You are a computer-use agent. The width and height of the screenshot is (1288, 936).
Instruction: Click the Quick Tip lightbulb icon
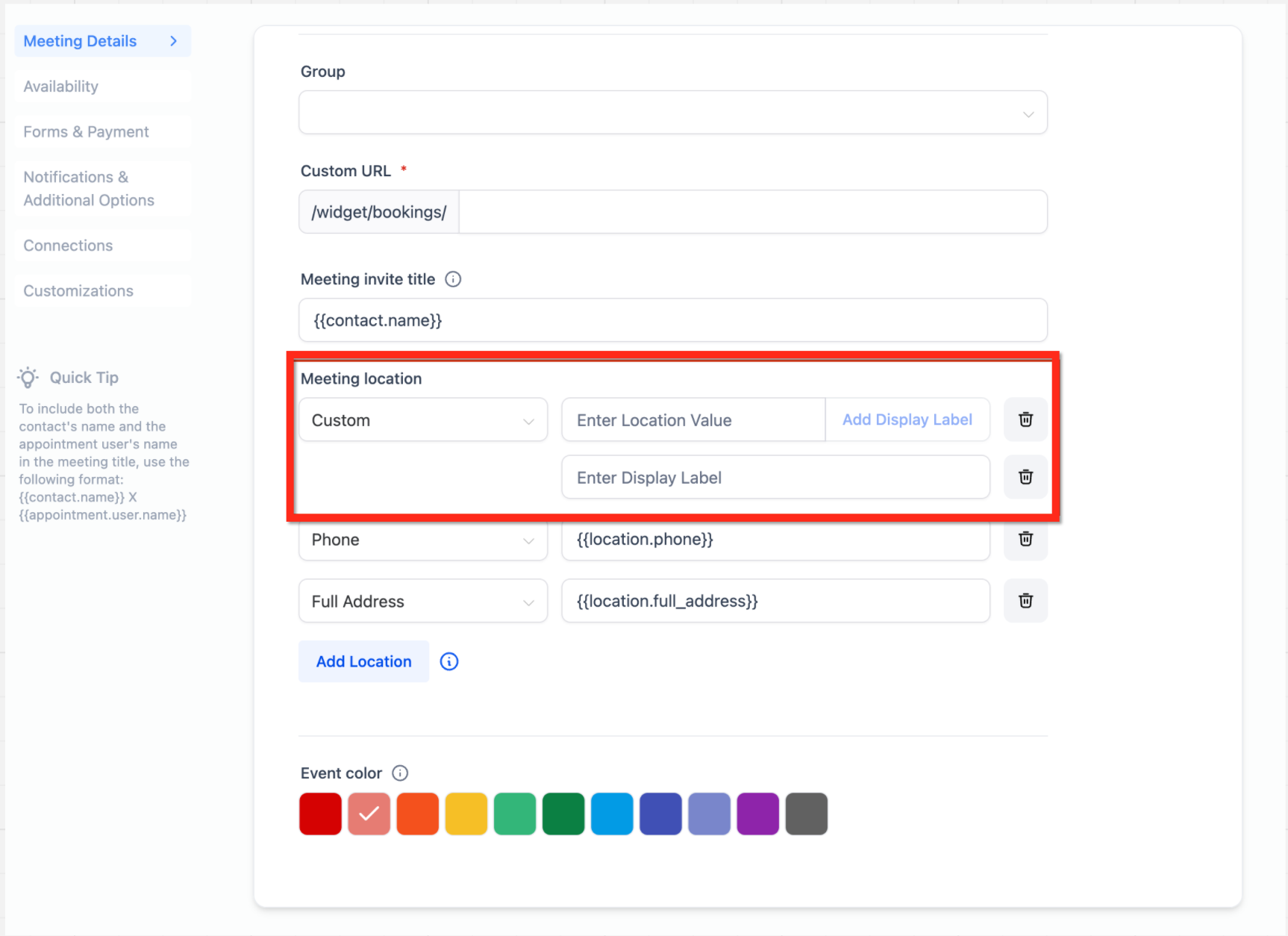[28, 378]
